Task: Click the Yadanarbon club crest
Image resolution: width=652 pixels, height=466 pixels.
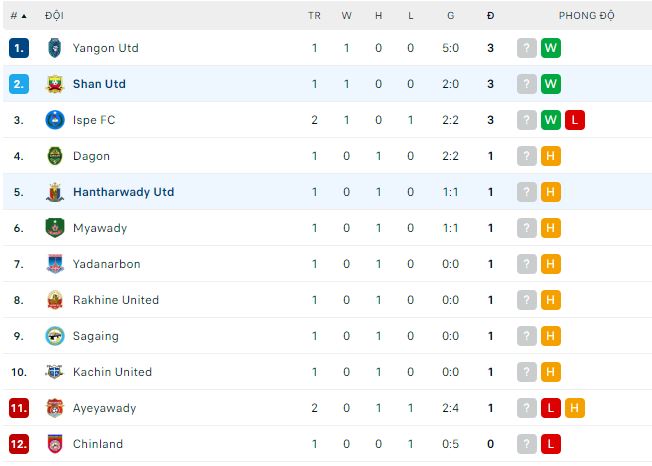Action: tap(54, 264)
